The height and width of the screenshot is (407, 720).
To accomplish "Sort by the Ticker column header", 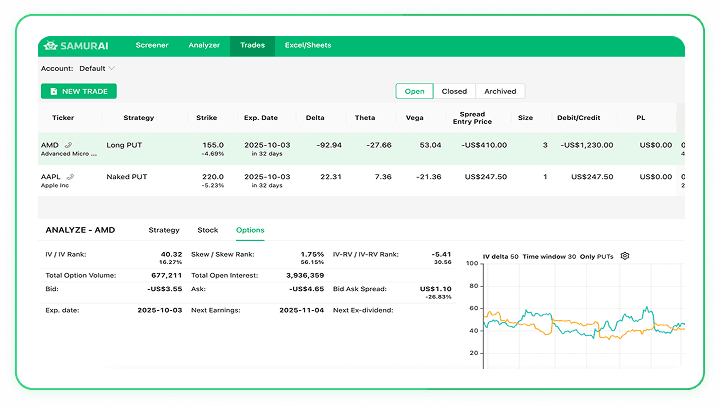I will click(x=63, y=118).
